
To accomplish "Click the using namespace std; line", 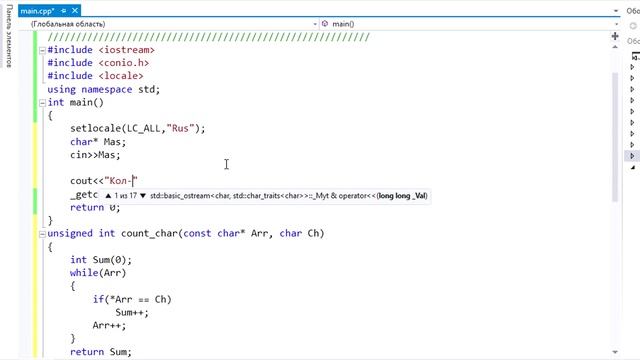I will coord(104,89).
